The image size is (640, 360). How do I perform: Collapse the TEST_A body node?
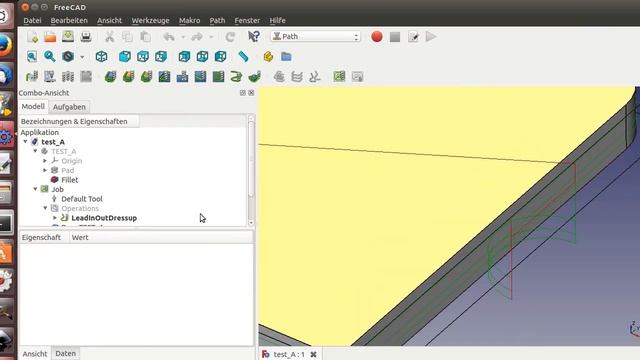[x=35, y=151]
